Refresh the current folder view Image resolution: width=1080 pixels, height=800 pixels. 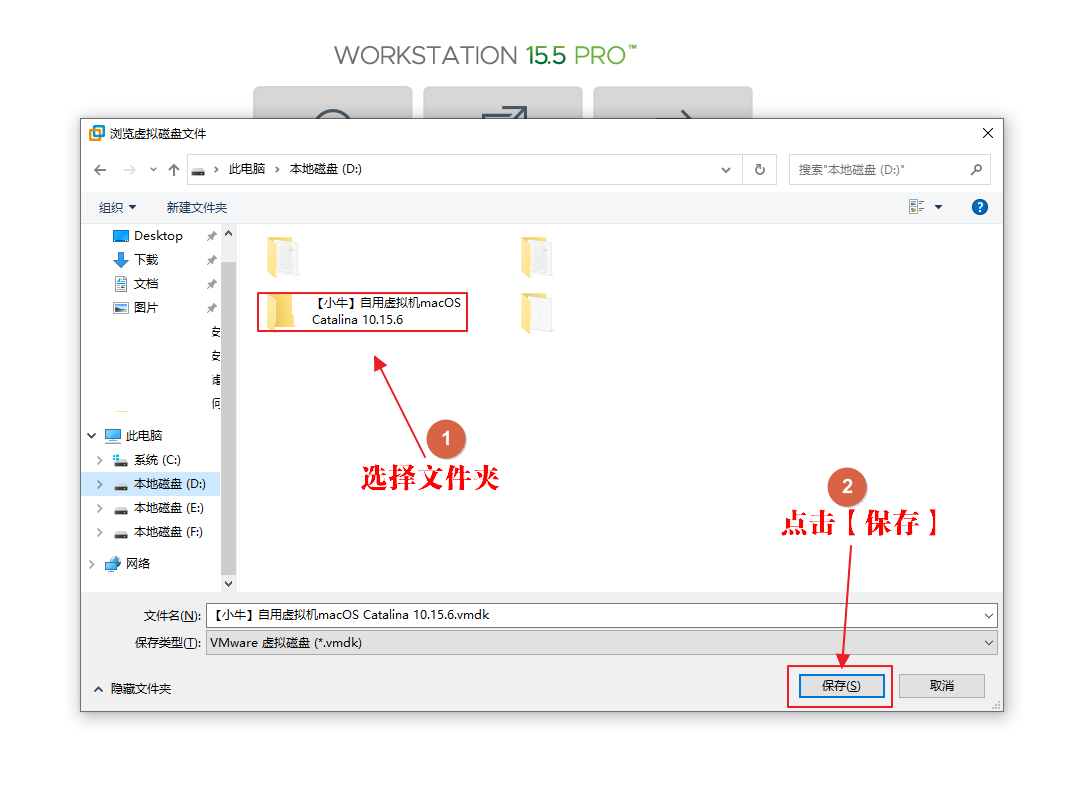point(760,170)
